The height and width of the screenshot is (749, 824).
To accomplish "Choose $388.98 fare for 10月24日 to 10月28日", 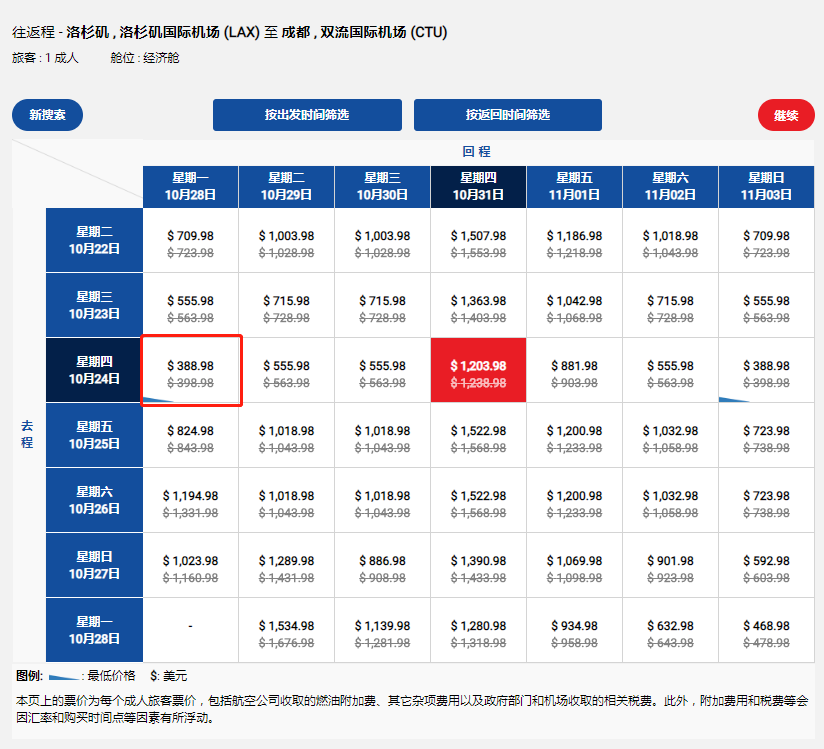I will tap(190, 370).
